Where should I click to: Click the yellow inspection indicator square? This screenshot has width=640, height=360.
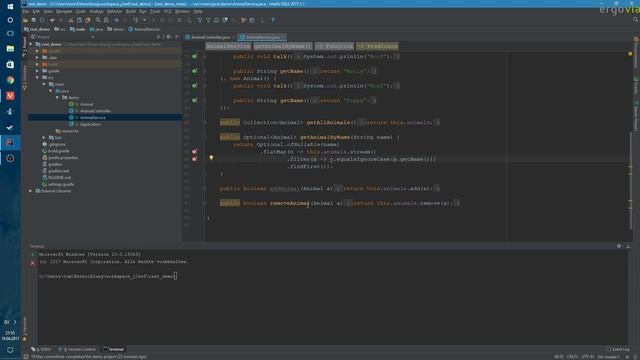(x=630, y=53)
